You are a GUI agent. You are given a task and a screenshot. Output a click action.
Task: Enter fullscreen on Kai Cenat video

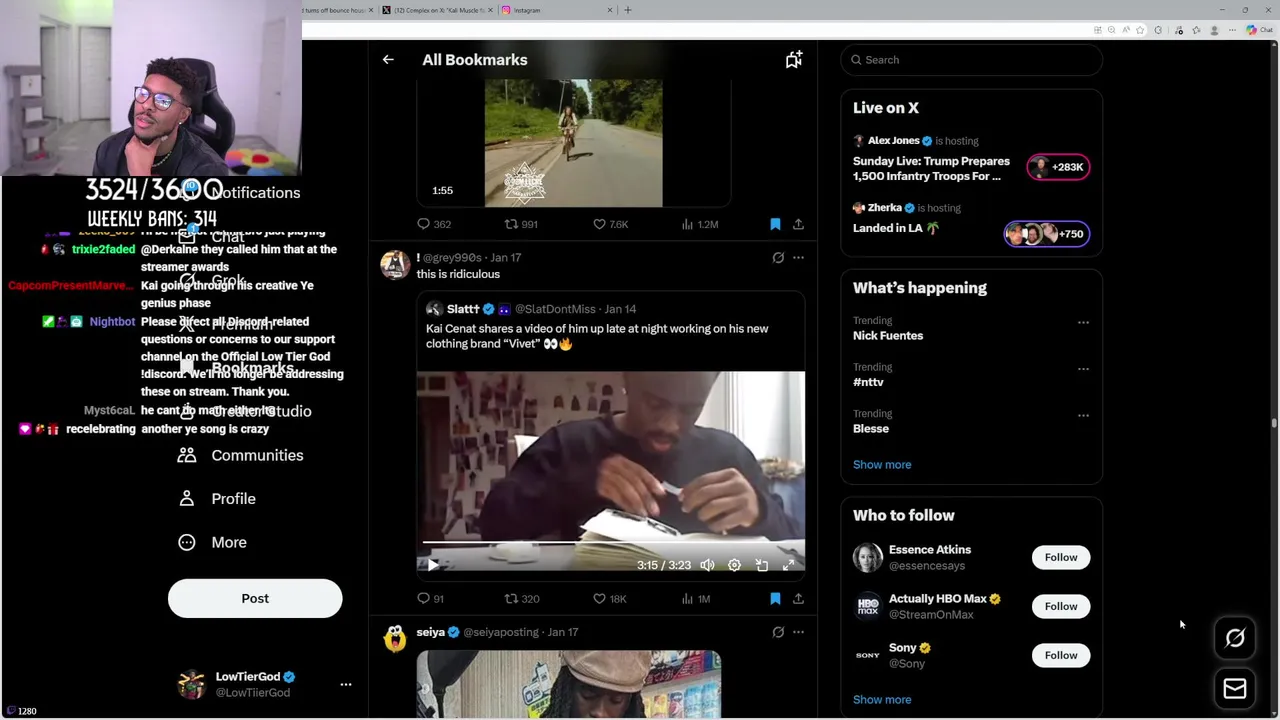(x=788, y=565)
